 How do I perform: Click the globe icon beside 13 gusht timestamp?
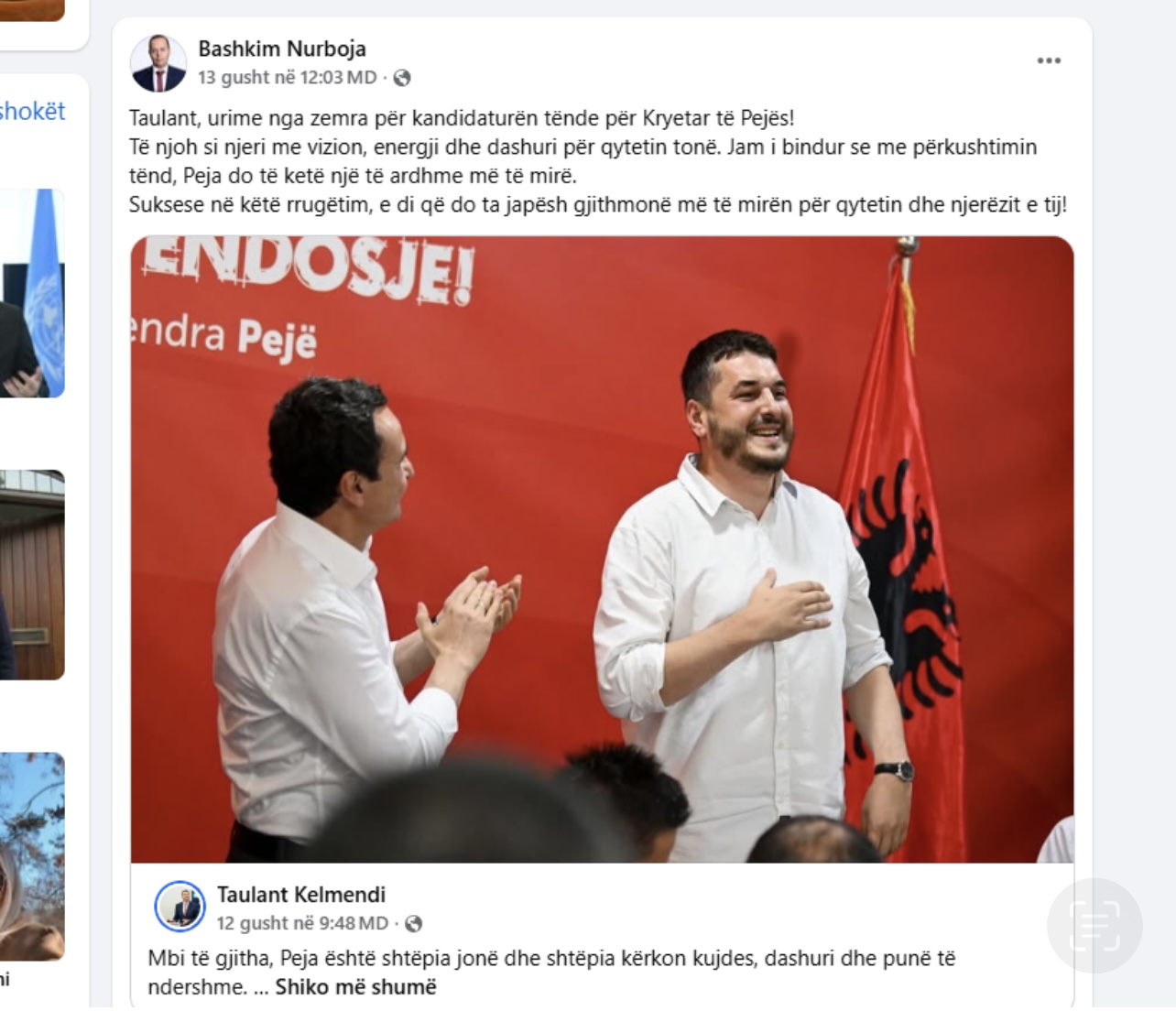402,79
